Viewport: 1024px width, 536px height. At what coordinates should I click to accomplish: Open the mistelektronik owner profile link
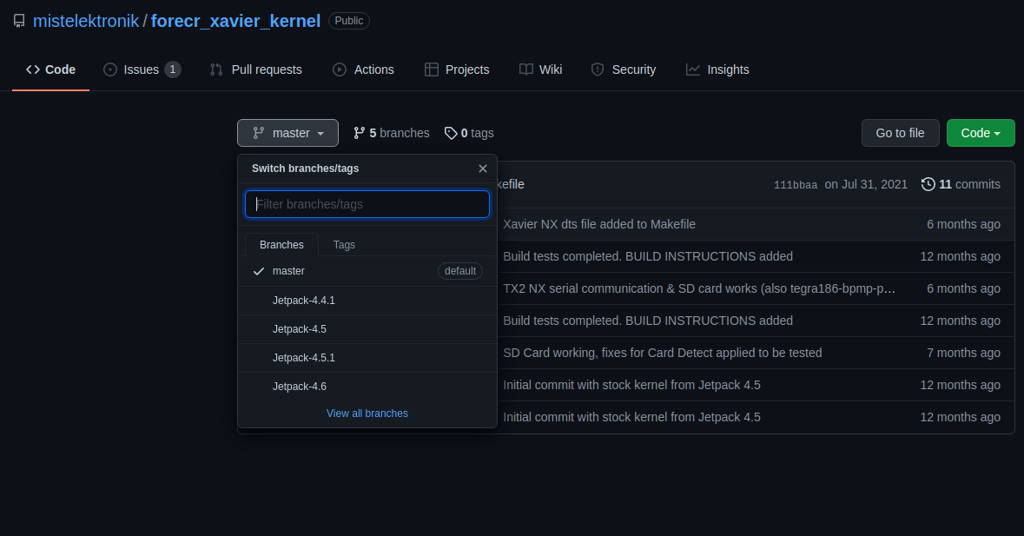pos(86,21)
